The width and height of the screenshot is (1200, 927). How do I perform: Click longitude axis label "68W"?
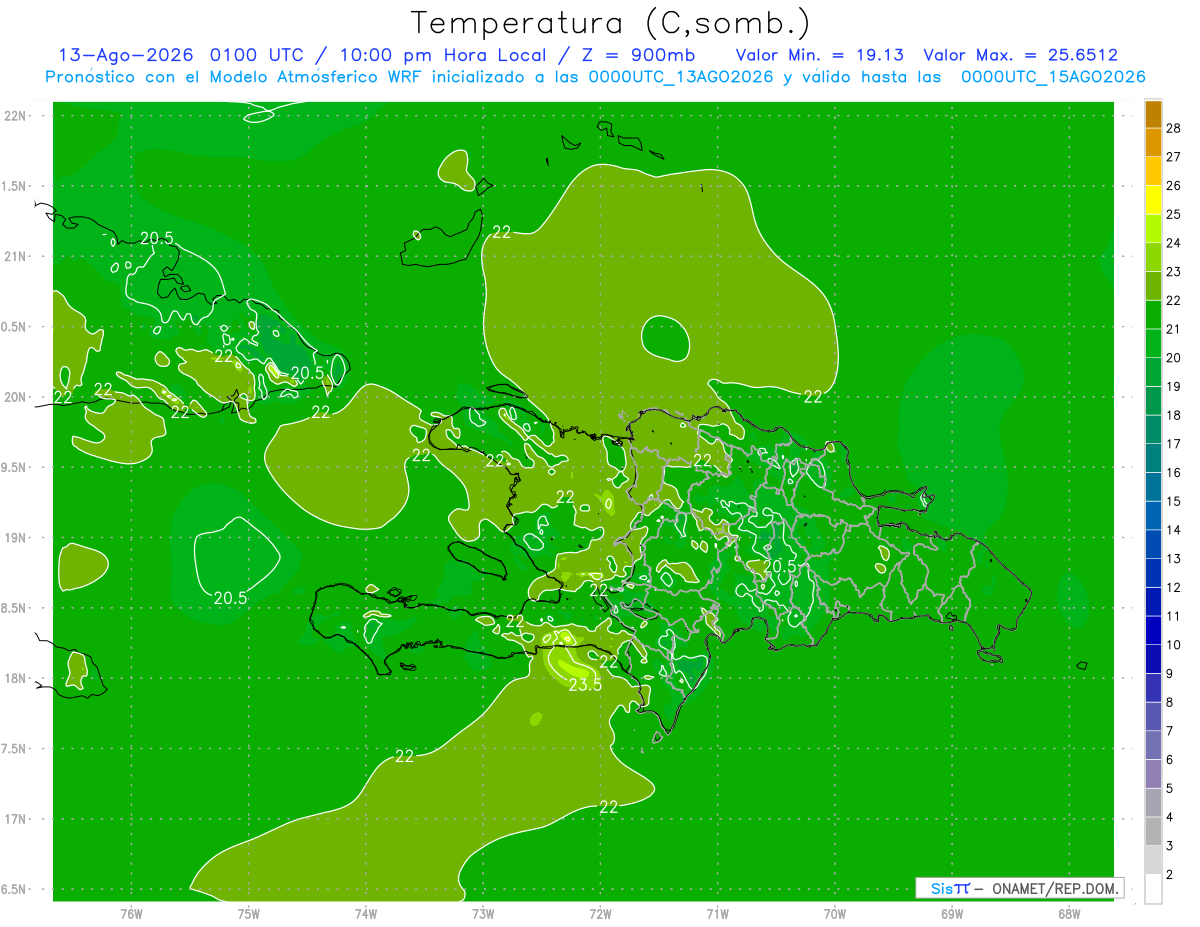(1068, 913)
